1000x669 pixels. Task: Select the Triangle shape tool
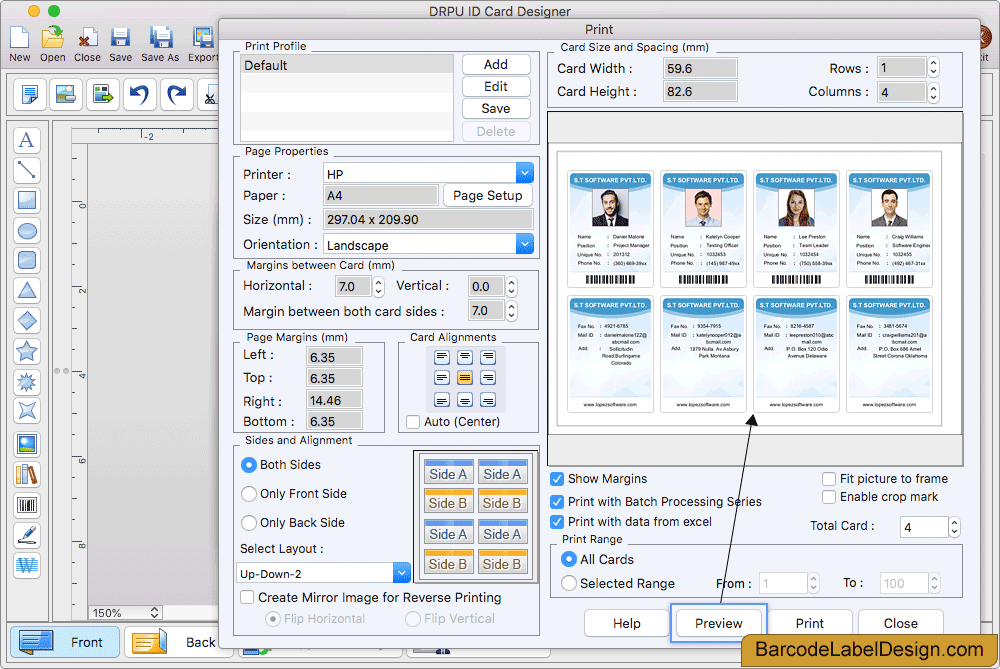point(27,291)
